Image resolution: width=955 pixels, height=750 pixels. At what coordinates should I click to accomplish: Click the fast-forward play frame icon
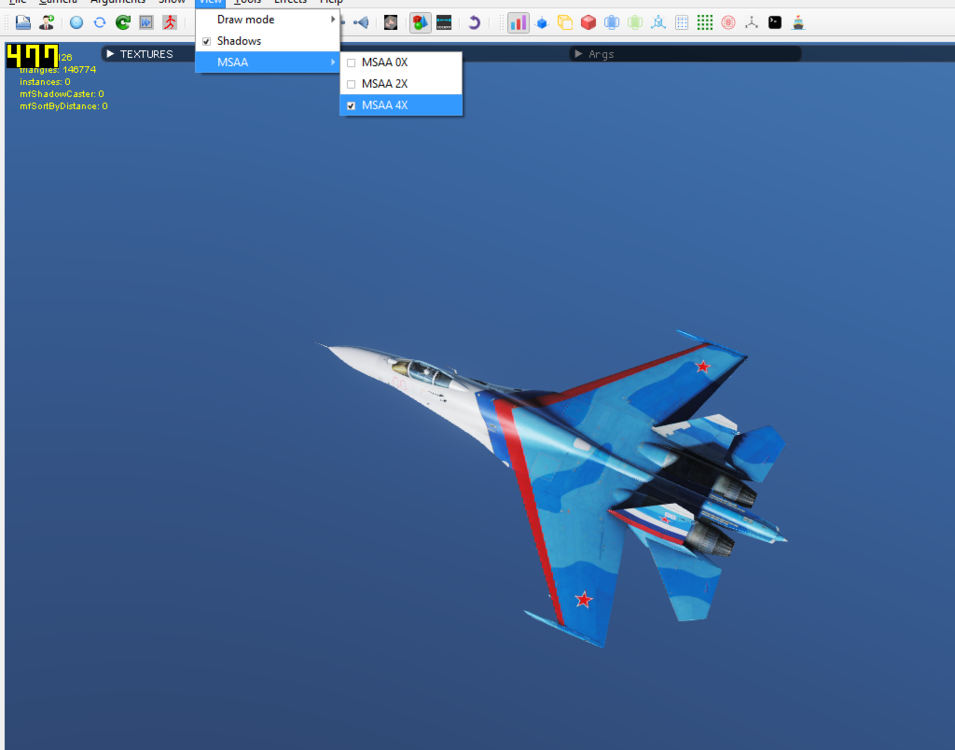146,23
